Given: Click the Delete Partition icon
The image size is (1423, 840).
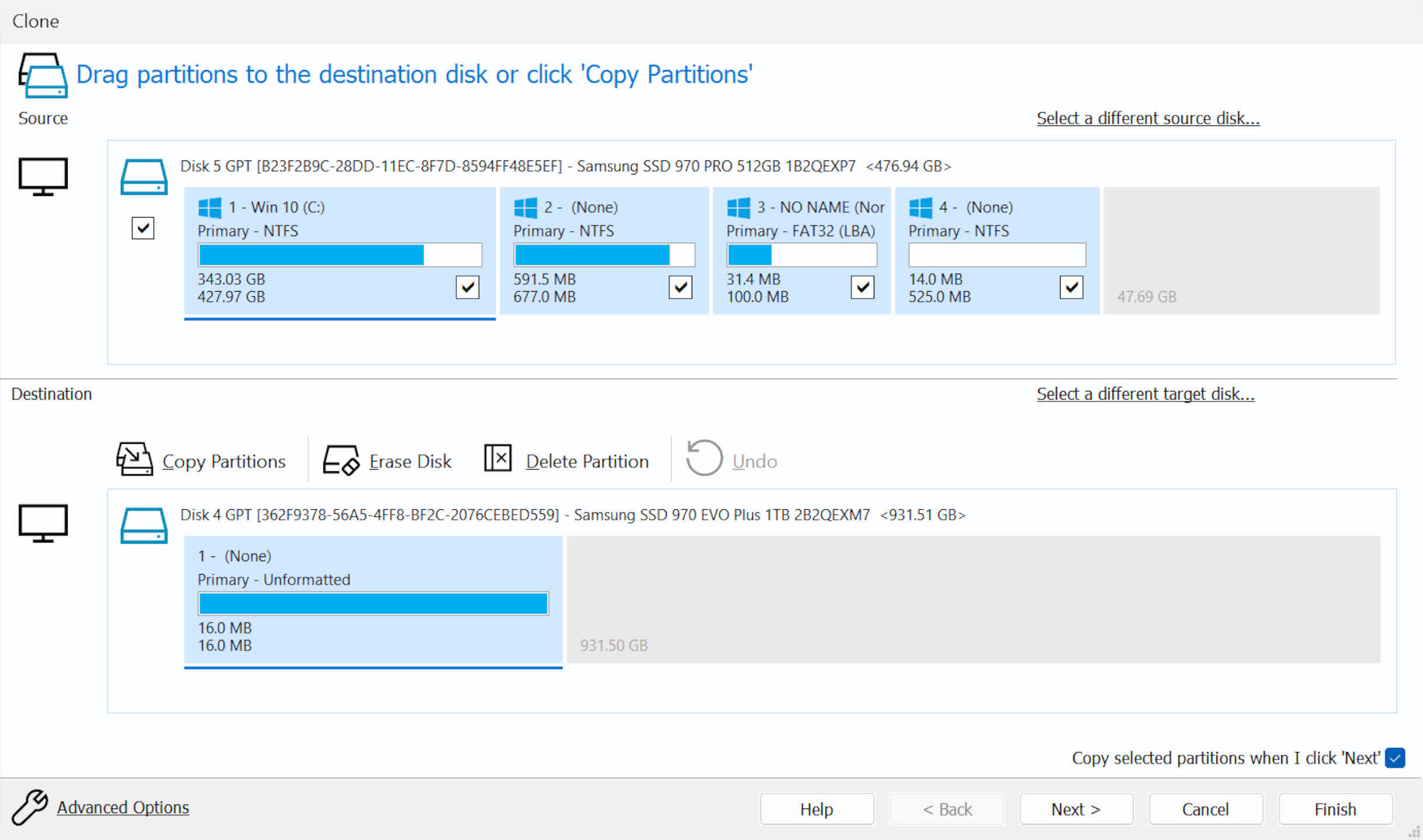Looking at the screenshot, I should click(x=498, y=459).
